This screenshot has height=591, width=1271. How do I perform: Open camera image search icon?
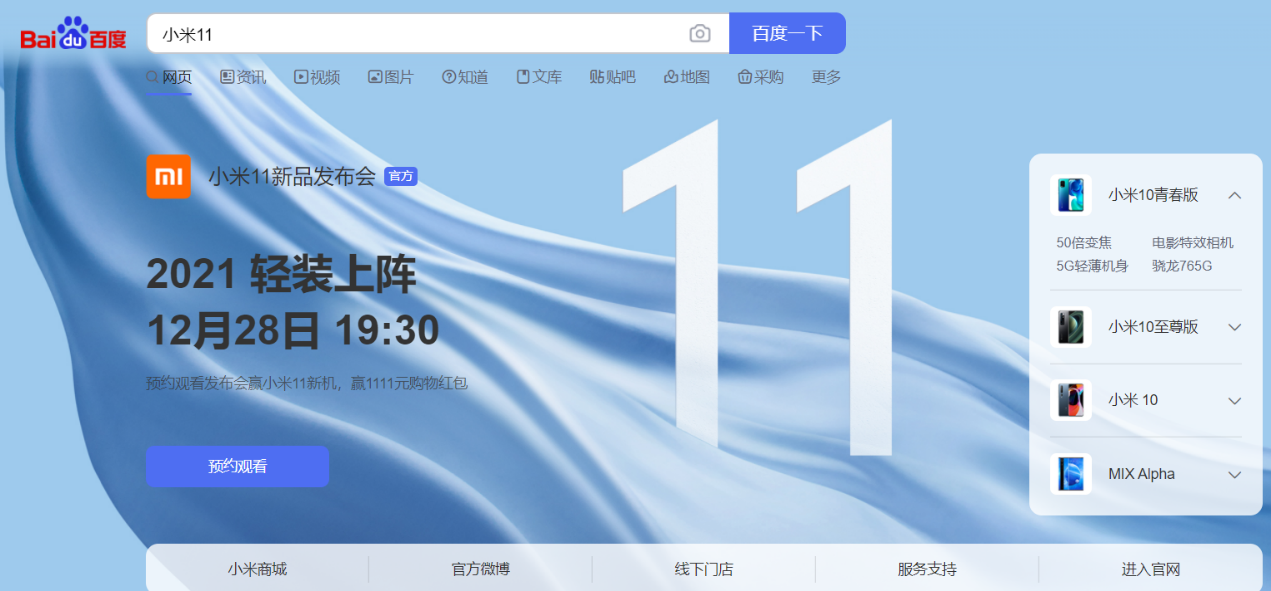click(x=700, y=34)
